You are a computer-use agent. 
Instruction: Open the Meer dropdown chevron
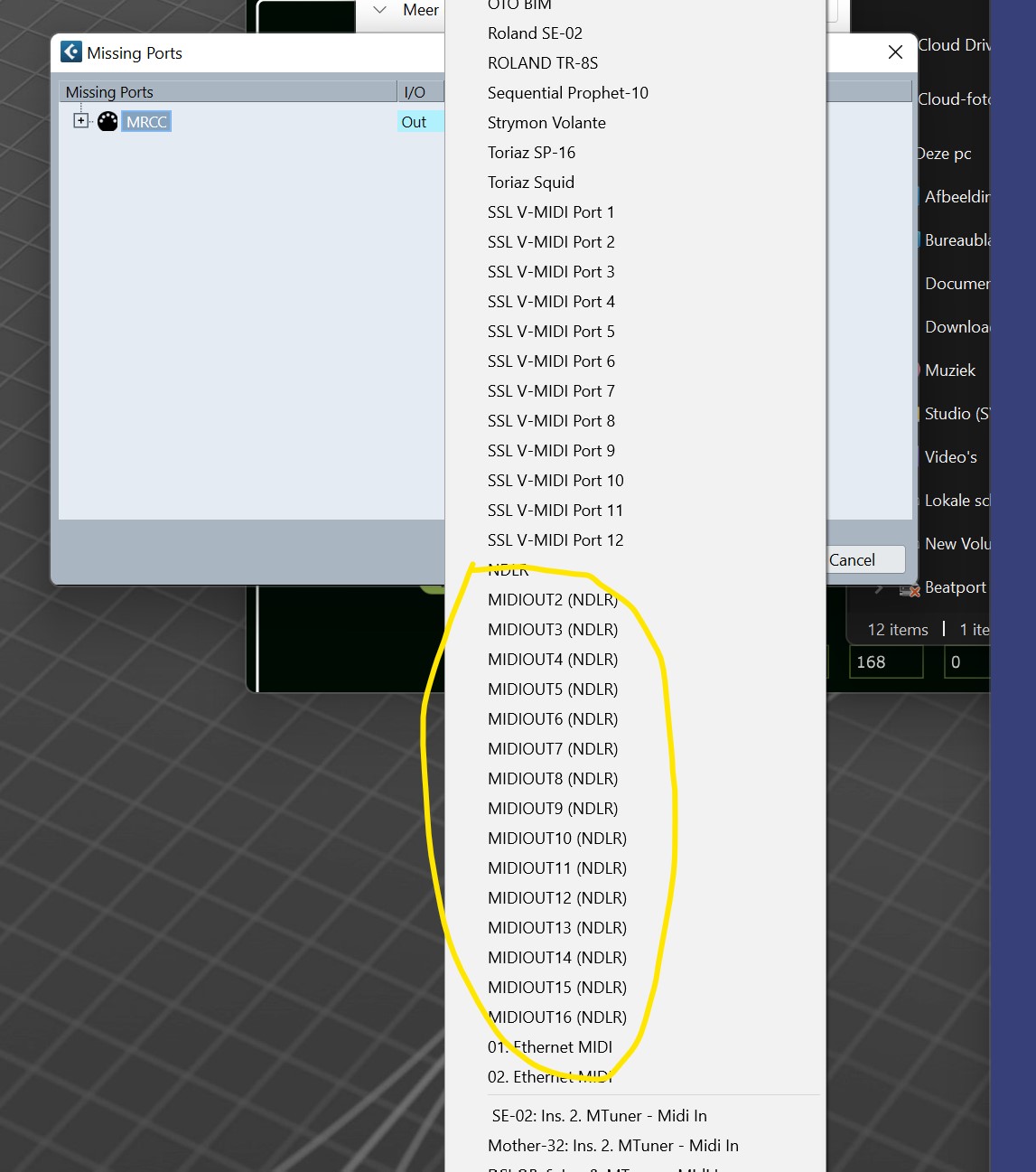(x=380, y=10)
